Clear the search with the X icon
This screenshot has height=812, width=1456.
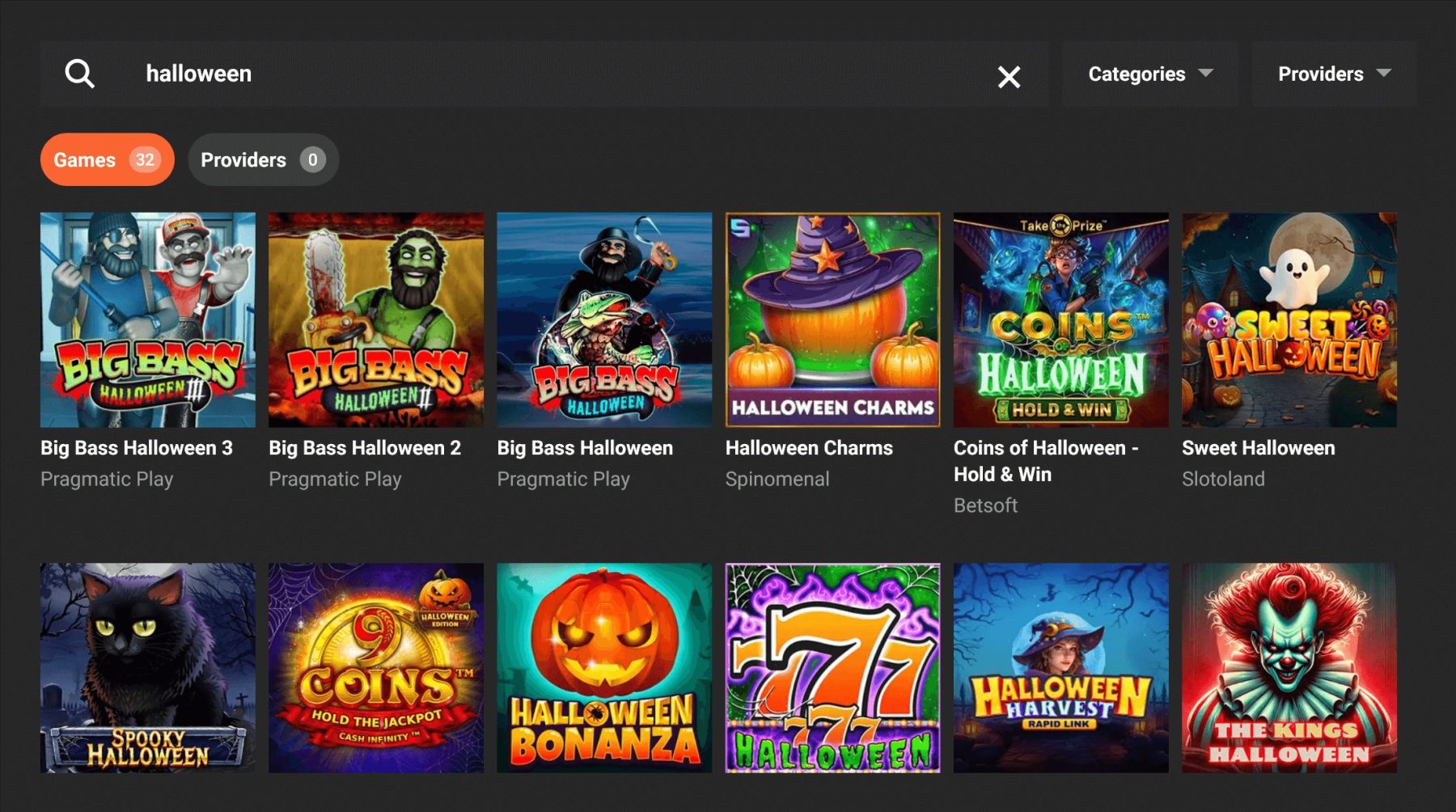(1009, 77)
